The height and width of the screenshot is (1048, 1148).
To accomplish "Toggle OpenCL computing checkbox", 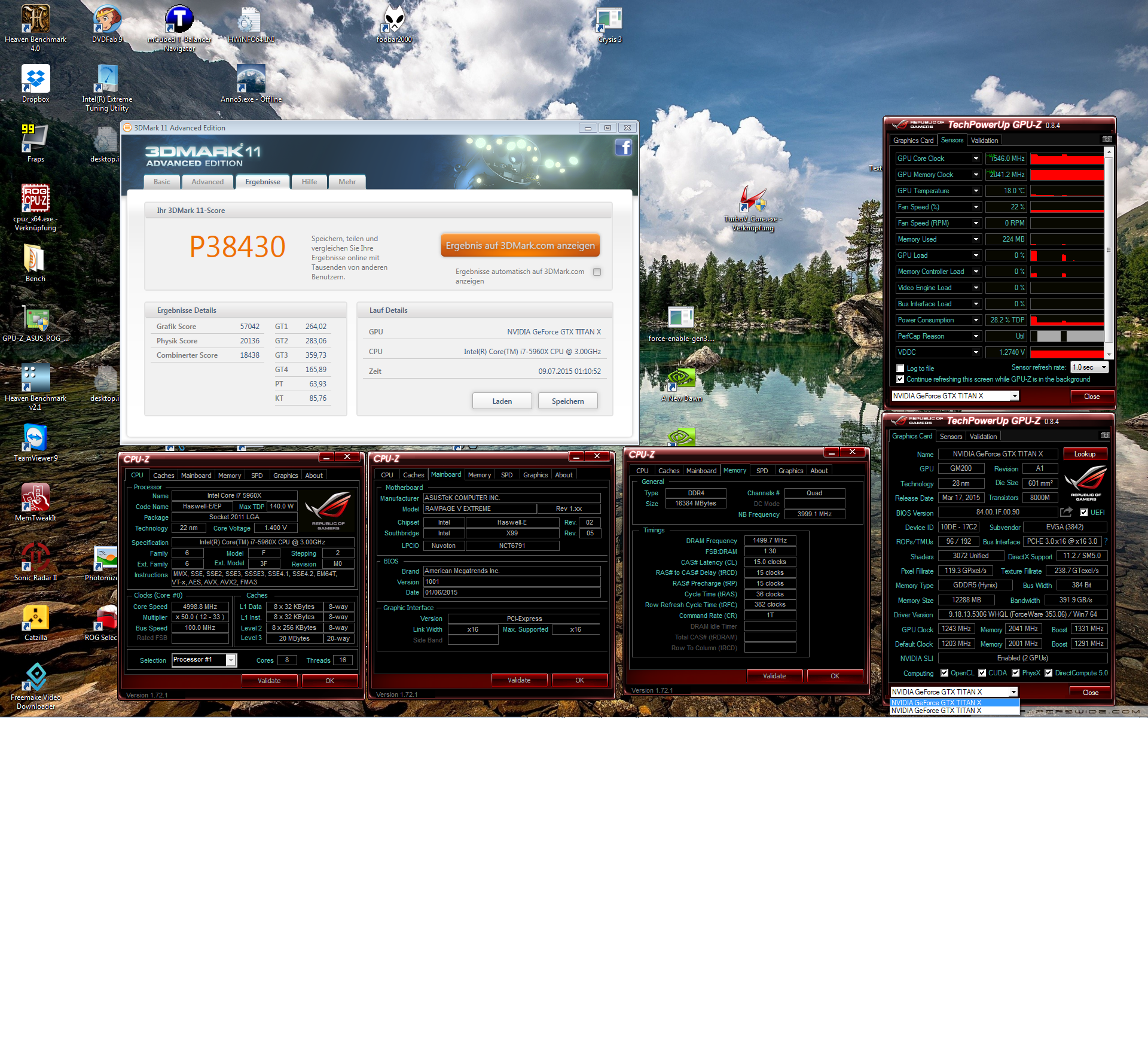I will [x=944, y=673].
